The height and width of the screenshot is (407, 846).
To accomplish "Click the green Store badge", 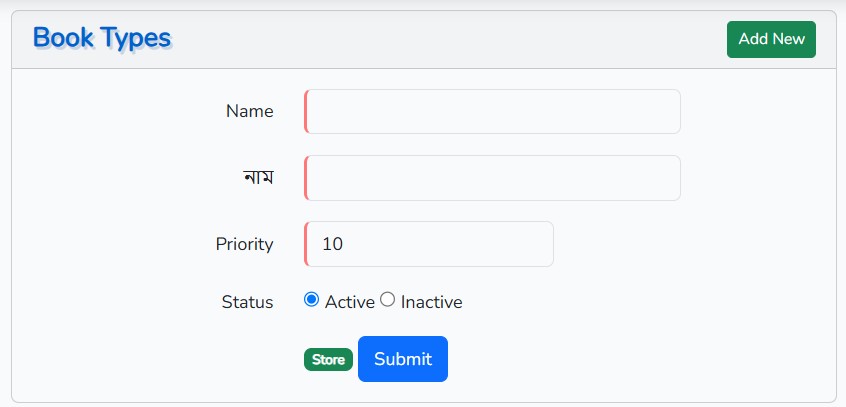I will pyautogui.click(x=328, y=359).
